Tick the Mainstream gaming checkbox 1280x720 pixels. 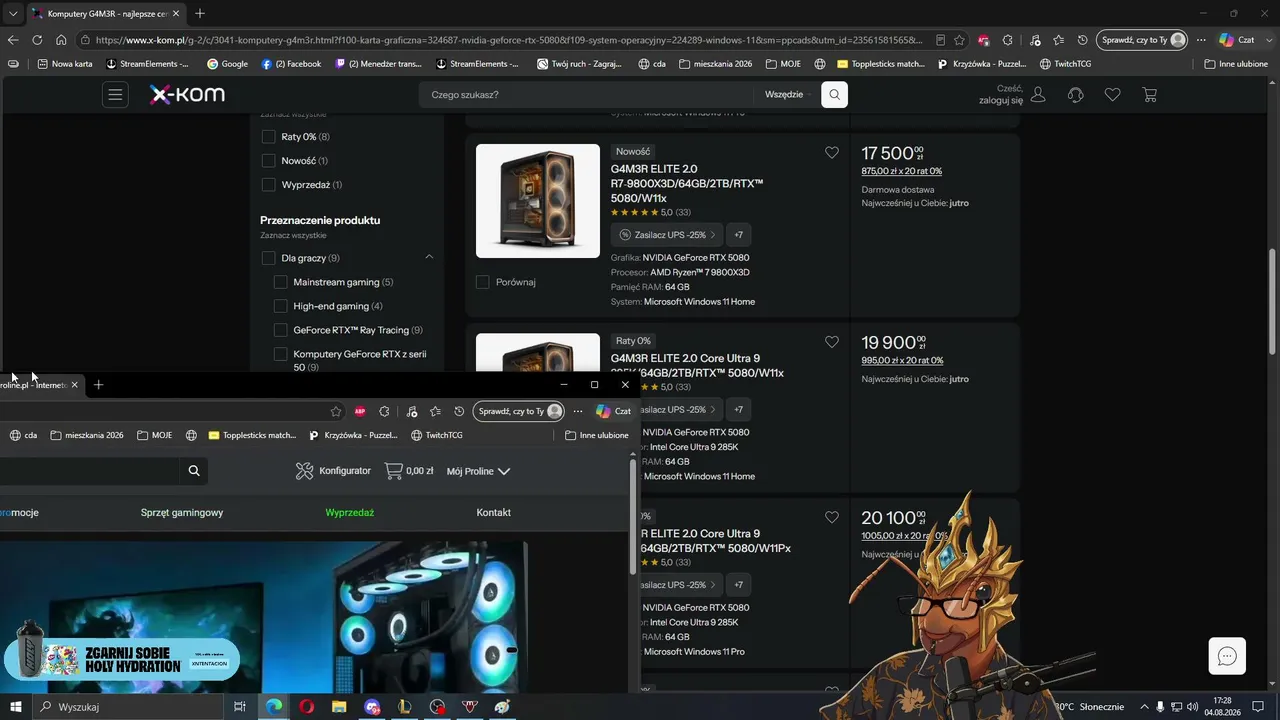click(x=280, y=282)
